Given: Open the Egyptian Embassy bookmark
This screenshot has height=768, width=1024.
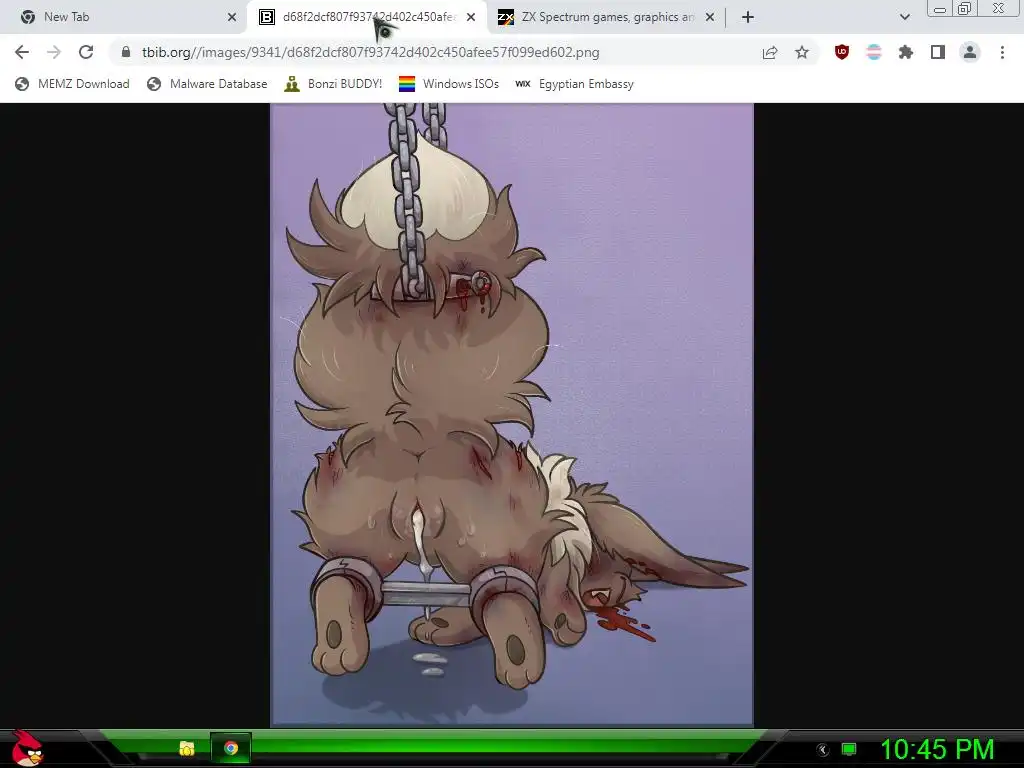Looking at the screenshot, I should [x=574, y=84].
